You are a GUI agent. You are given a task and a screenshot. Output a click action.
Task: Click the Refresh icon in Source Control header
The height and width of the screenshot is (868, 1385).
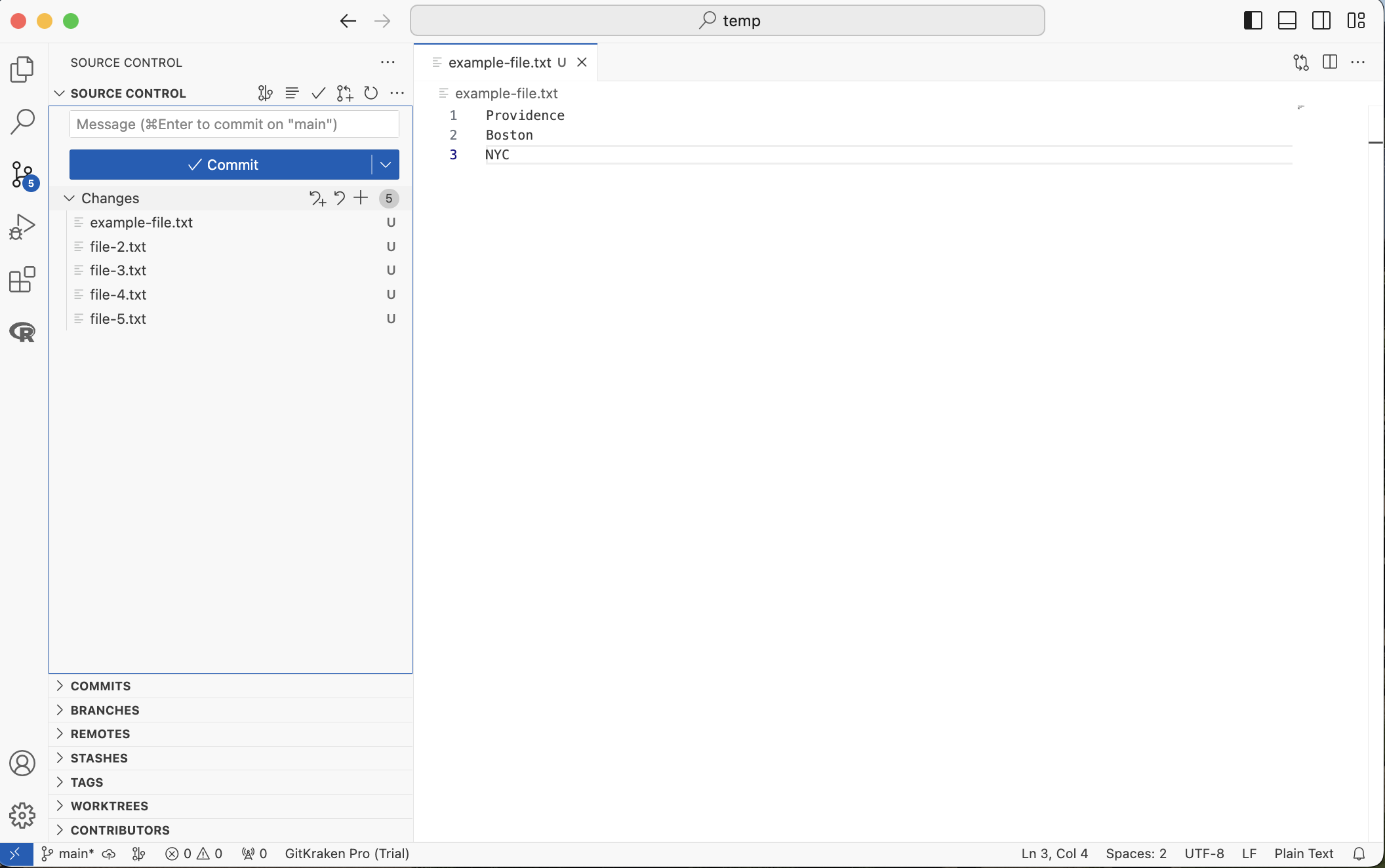371,93
